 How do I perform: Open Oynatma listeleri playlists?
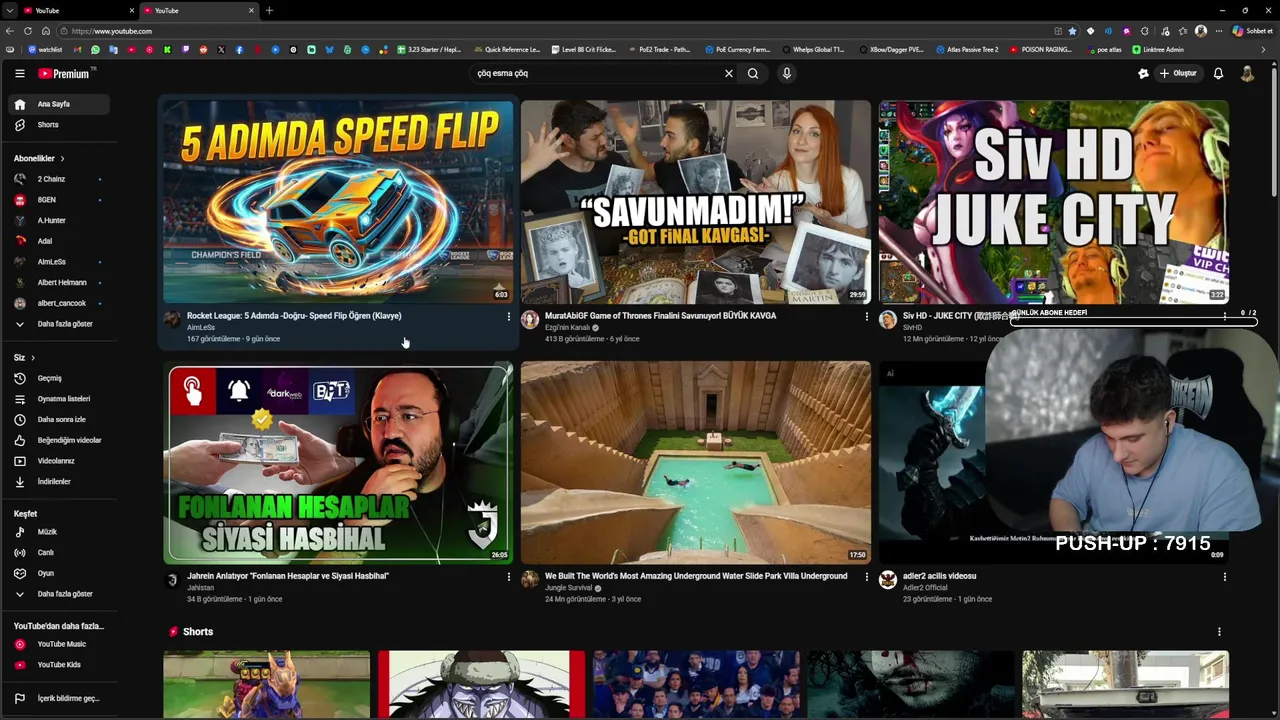pos(59,399)
